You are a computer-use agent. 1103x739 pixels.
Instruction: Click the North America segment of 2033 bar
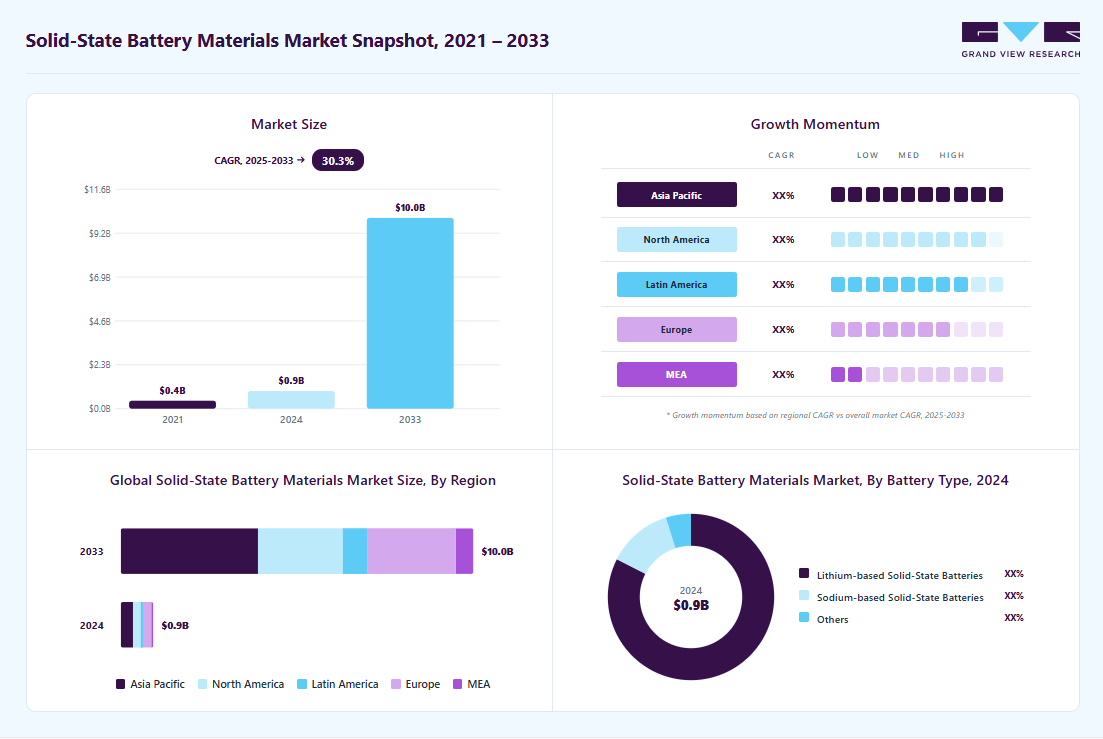click(300, 551)
